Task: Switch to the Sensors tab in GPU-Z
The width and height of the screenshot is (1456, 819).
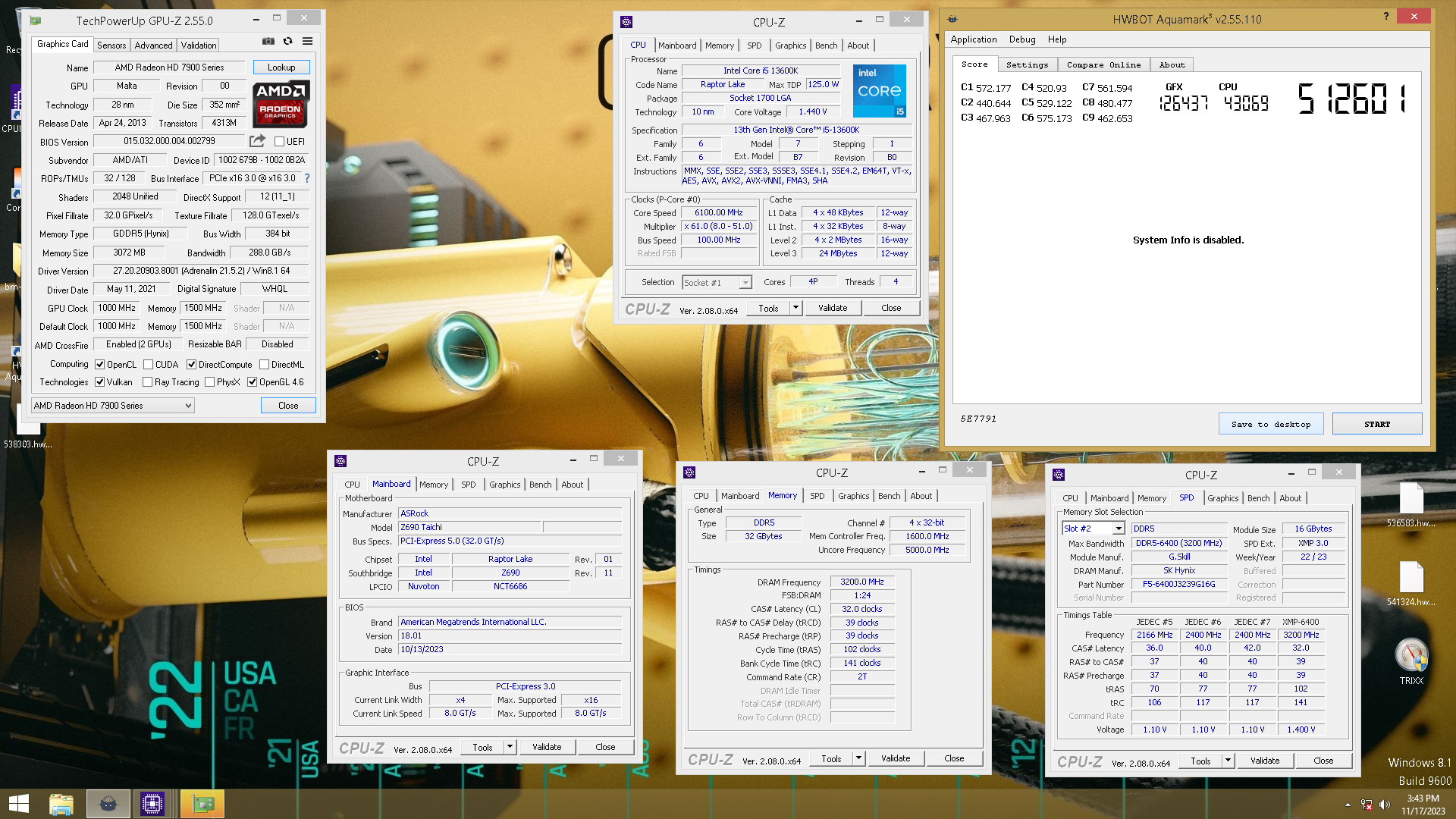Action: [111, 45]
